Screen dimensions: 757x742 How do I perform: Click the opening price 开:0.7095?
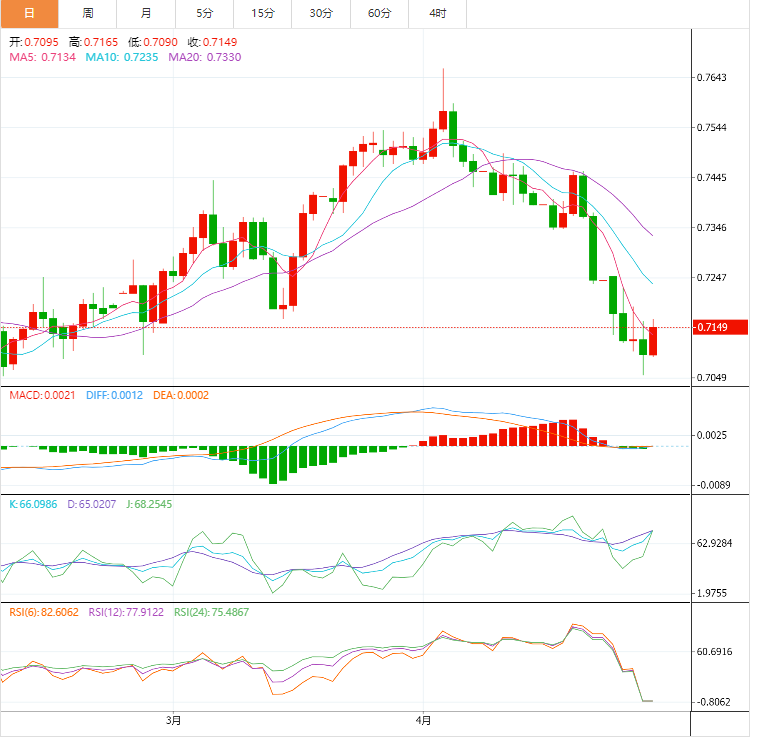pyautogui.click(x=34, y=42)
